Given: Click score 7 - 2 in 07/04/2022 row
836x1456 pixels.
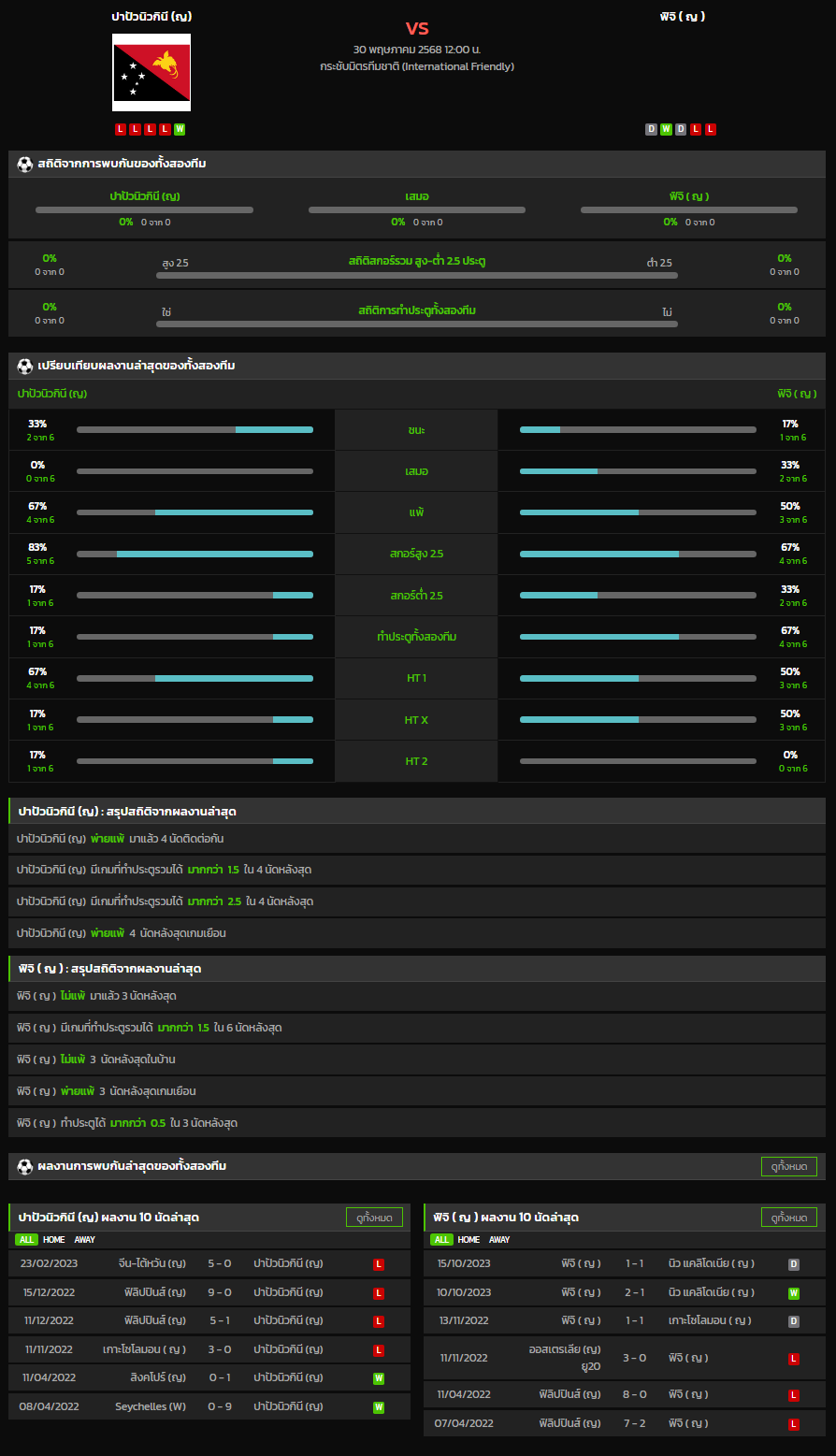Looking at the screenshot, I should (635, 1423).
